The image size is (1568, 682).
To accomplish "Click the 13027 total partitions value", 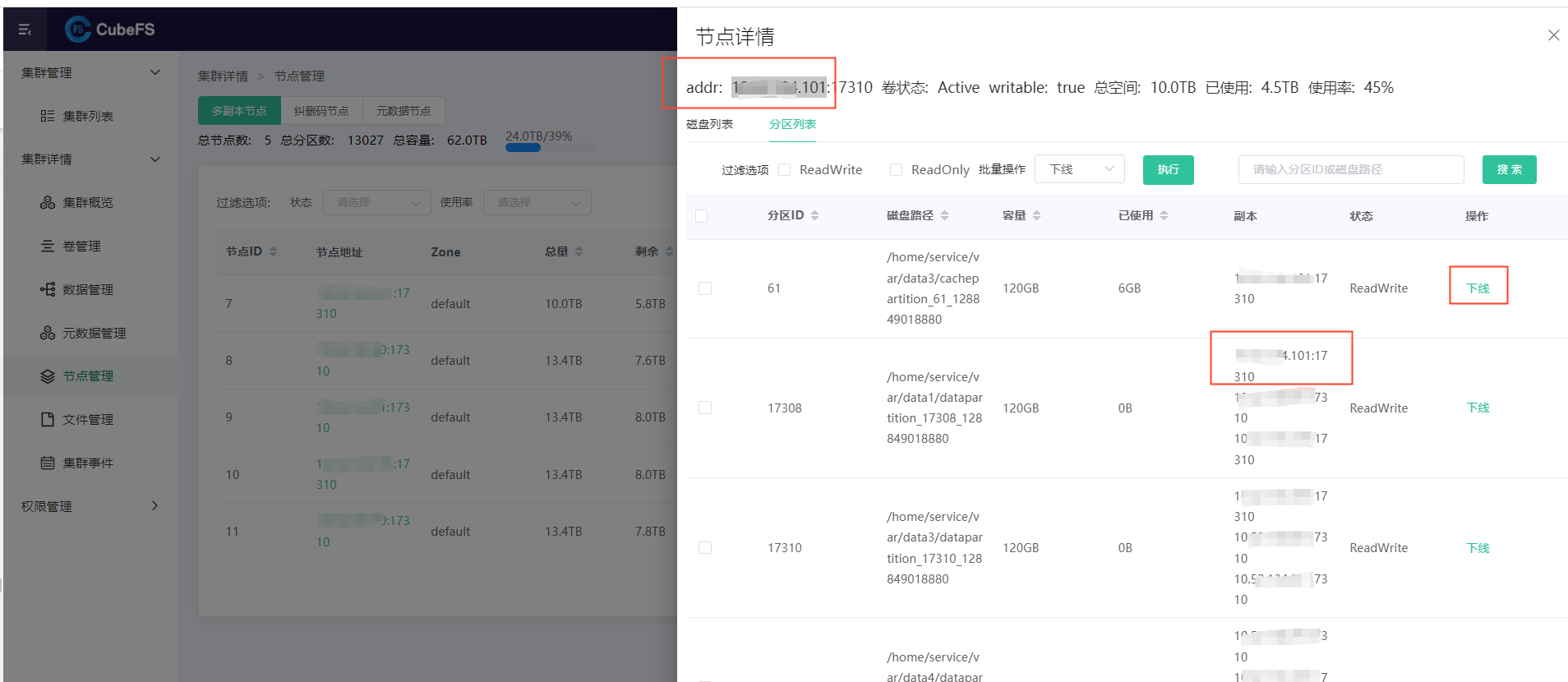I will (365, 140).
